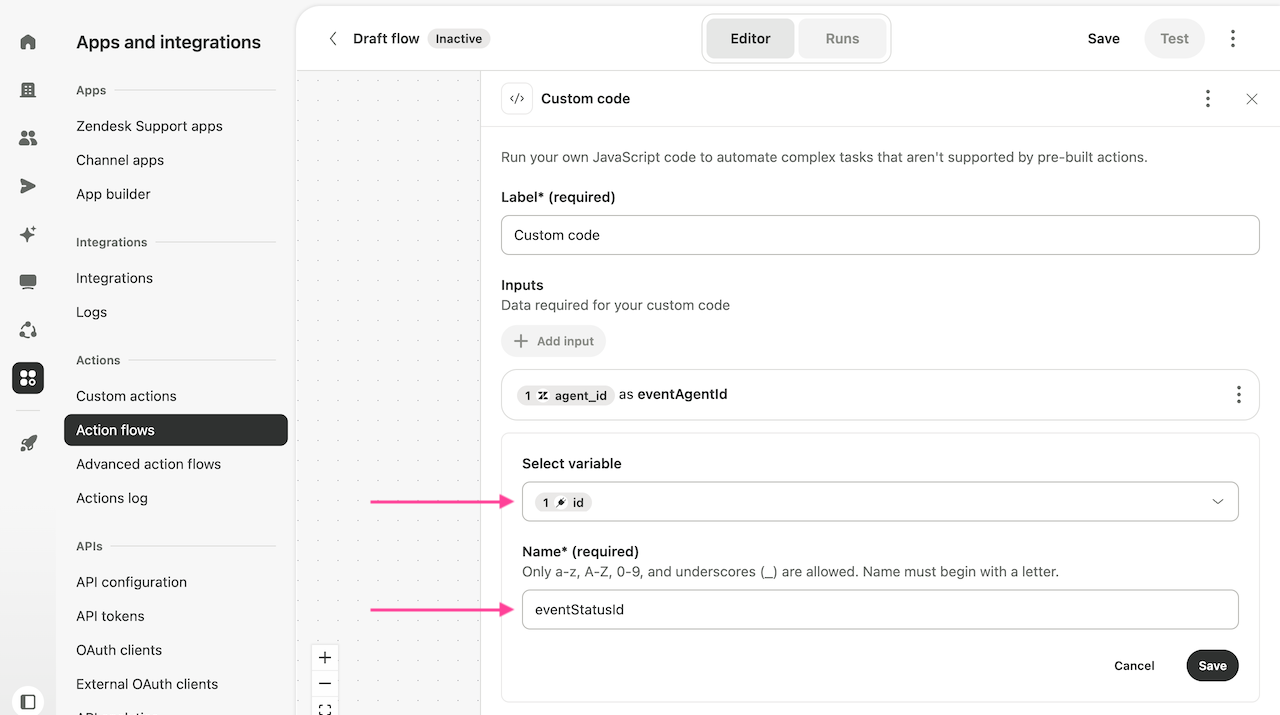Cancel the input variable edit
1280x715 pixels.
click(1134, 666)
